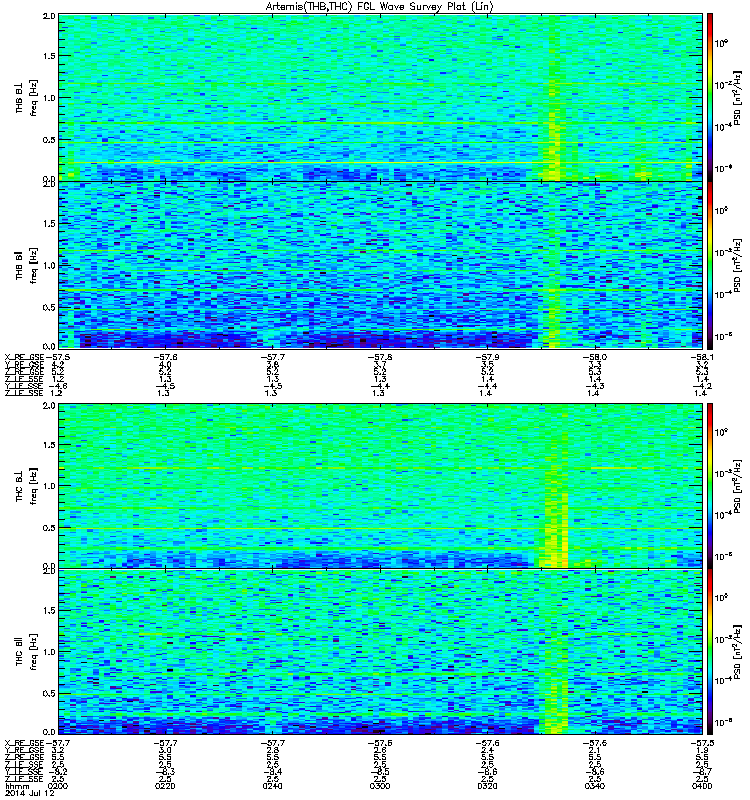Click the color bar beside the THB B⊥ panel
The width and height of the screenshot is (750, 800).
pyautogui.click(x=710, y=97)
